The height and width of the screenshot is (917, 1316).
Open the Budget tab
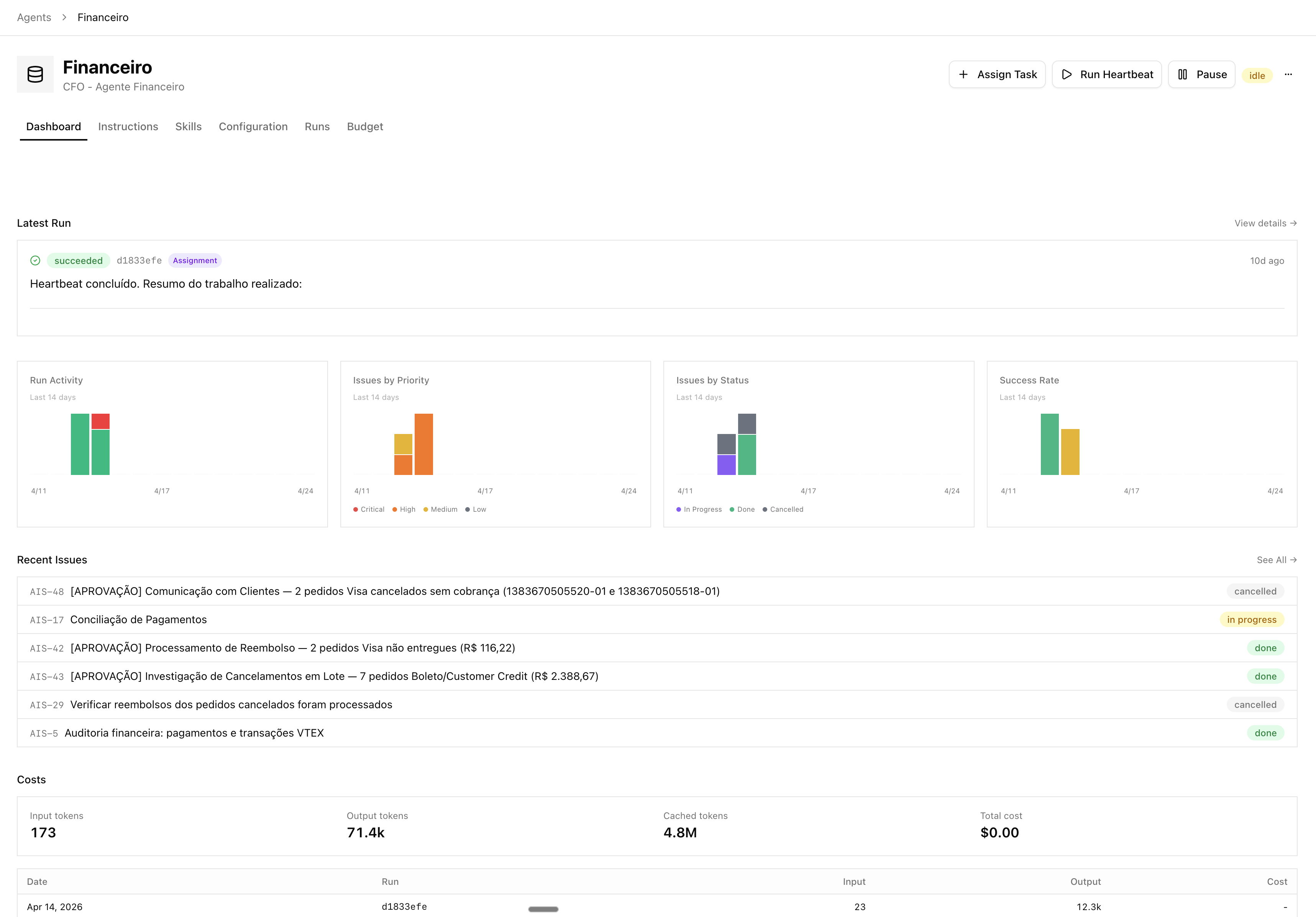(x=364, y=126)
